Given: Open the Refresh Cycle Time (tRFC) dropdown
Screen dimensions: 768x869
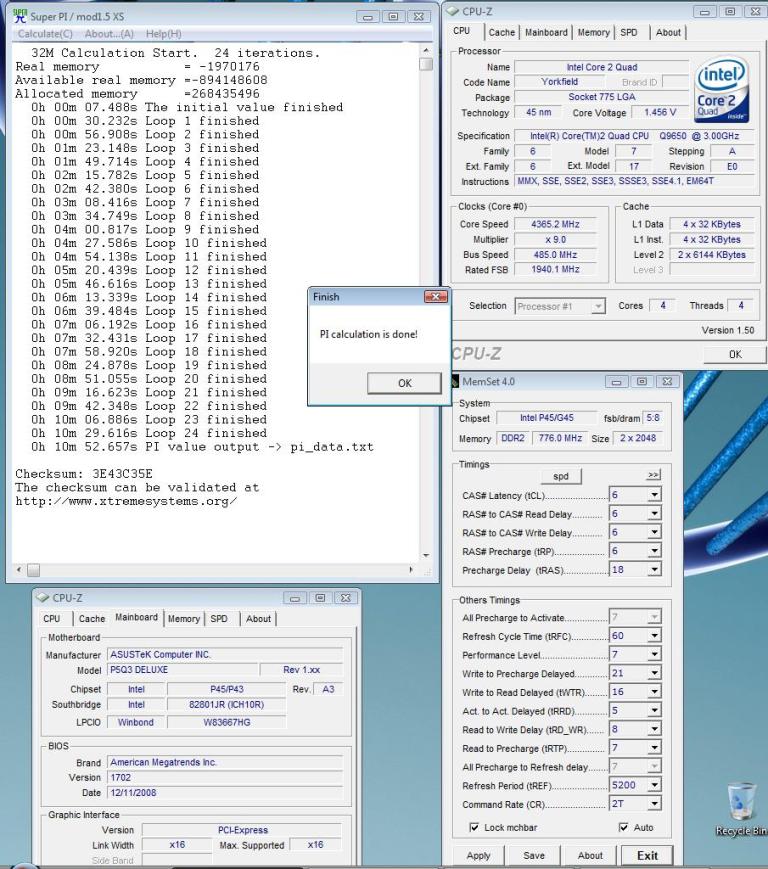Looking at the screenshot, I should click(654, 636).
